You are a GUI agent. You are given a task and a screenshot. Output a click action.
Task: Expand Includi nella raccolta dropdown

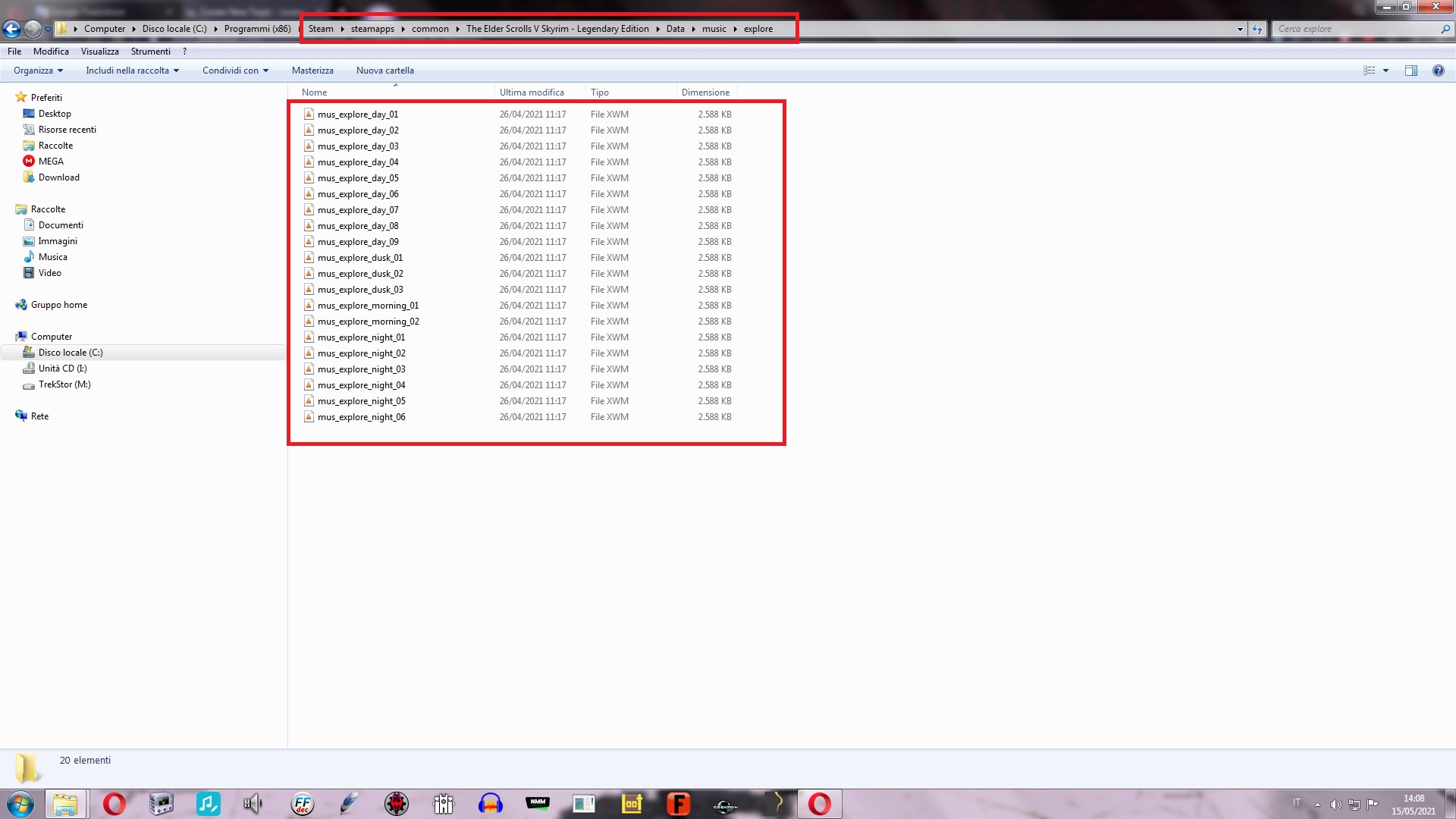132,71
